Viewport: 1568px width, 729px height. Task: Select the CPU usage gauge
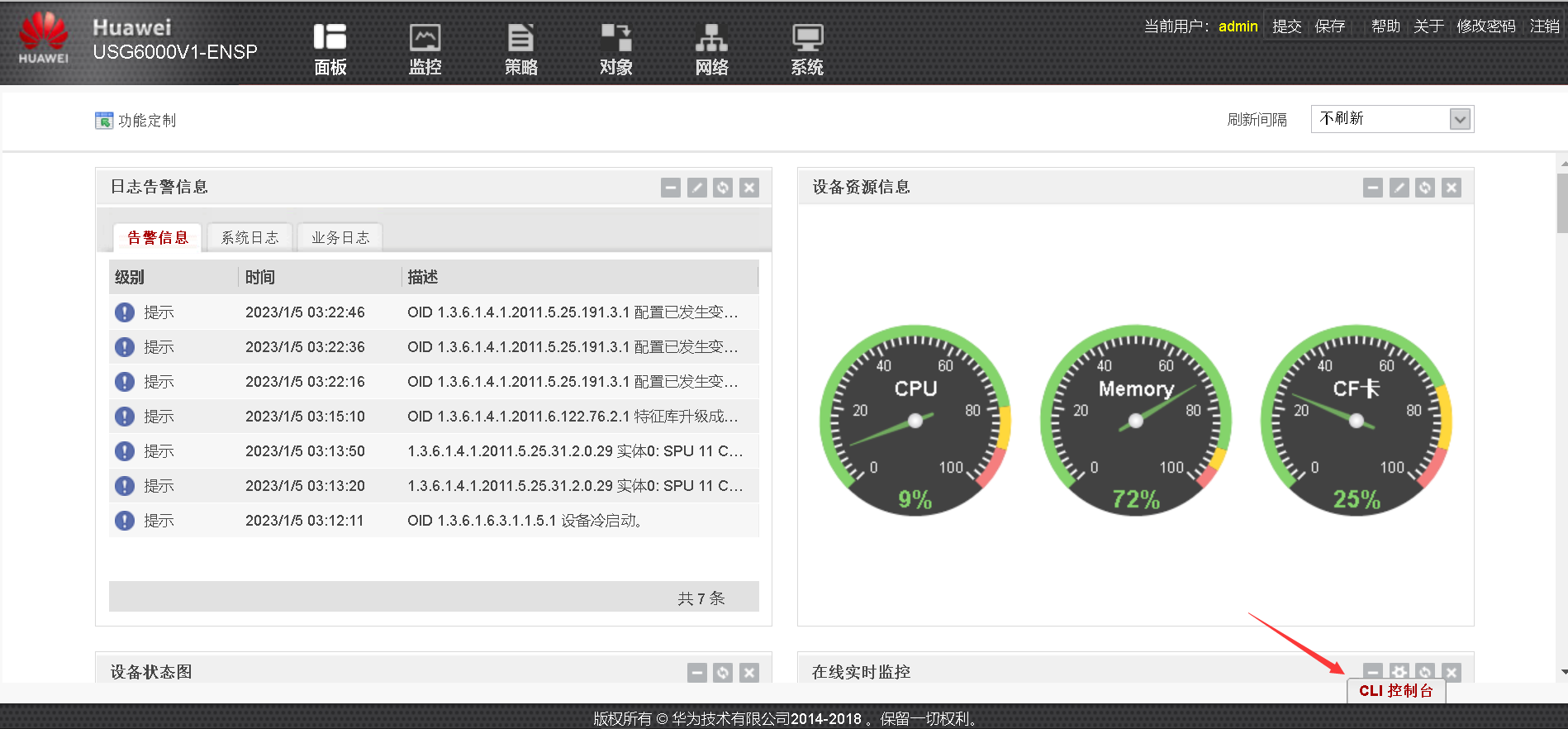point(915,420)
